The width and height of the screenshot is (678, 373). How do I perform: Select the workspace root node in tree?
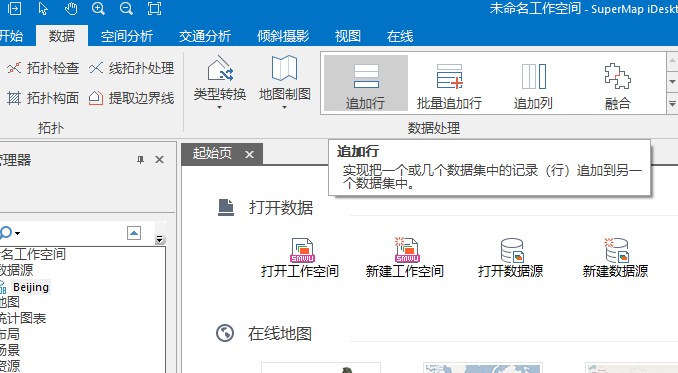pos(33,254)
